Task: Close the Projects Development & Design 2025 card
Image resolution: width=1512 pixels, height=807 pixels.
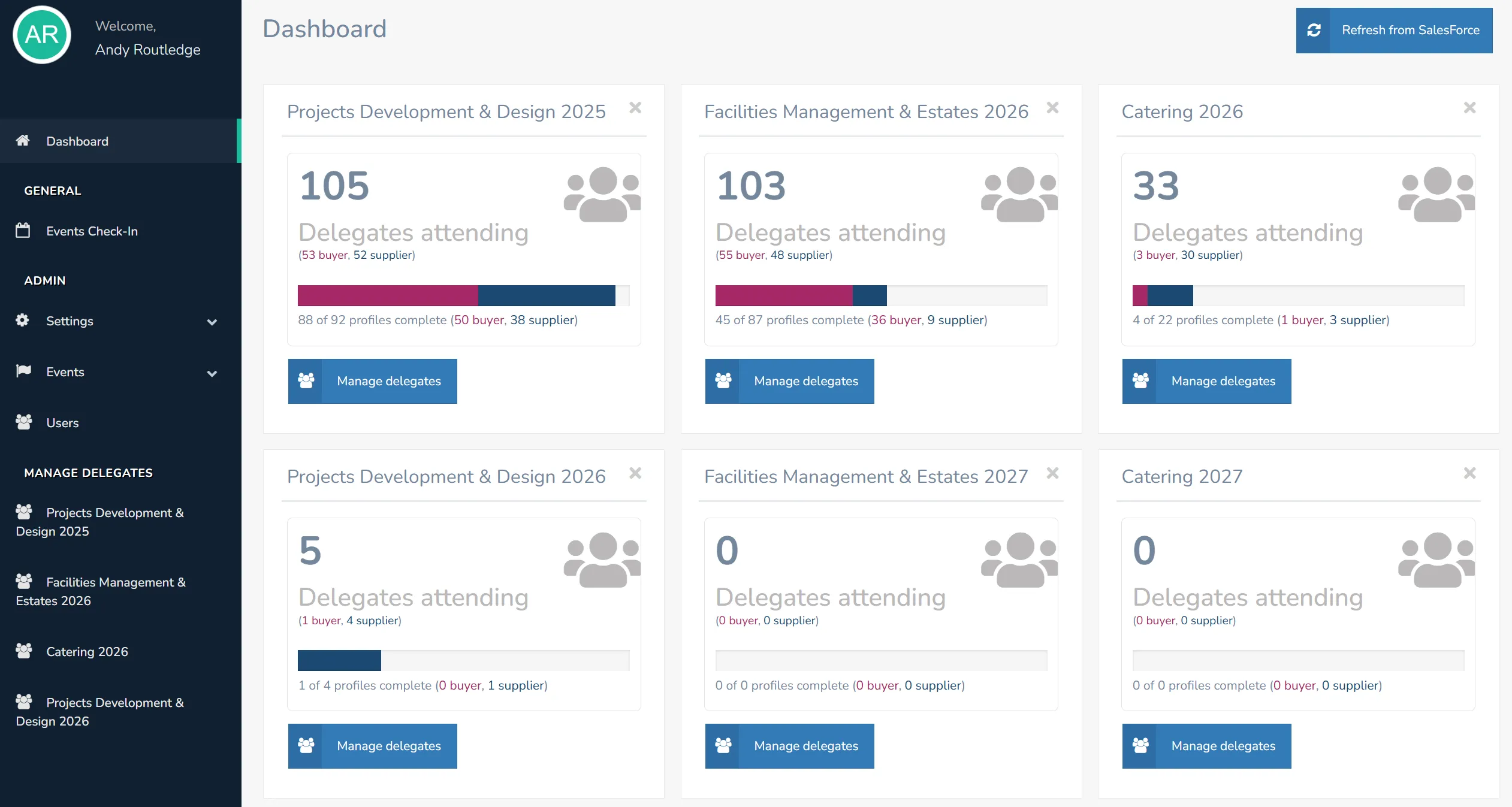Action: (x=635, y=108)
